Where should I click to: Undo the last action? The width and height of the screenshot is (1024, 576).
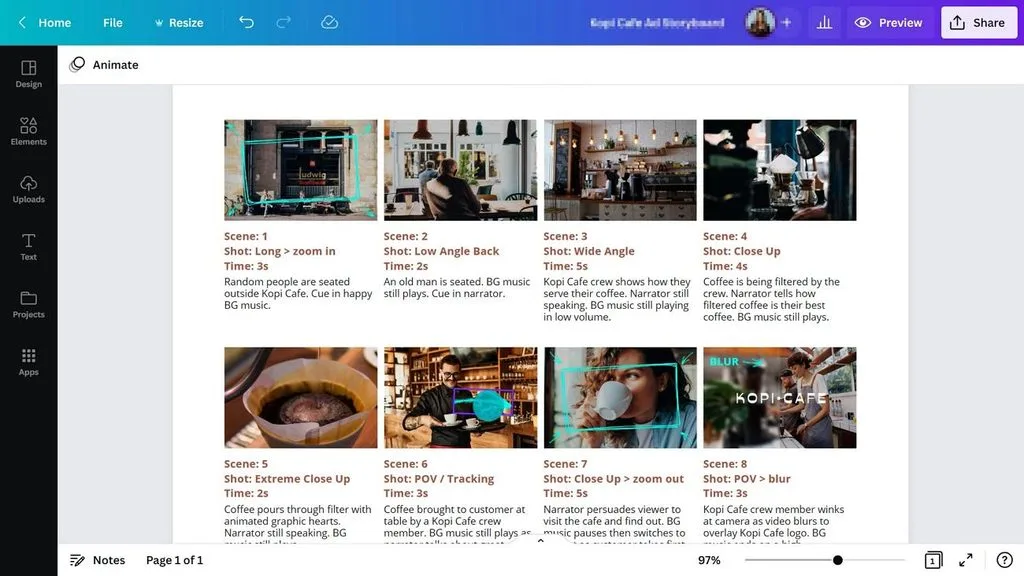[246, 23]
